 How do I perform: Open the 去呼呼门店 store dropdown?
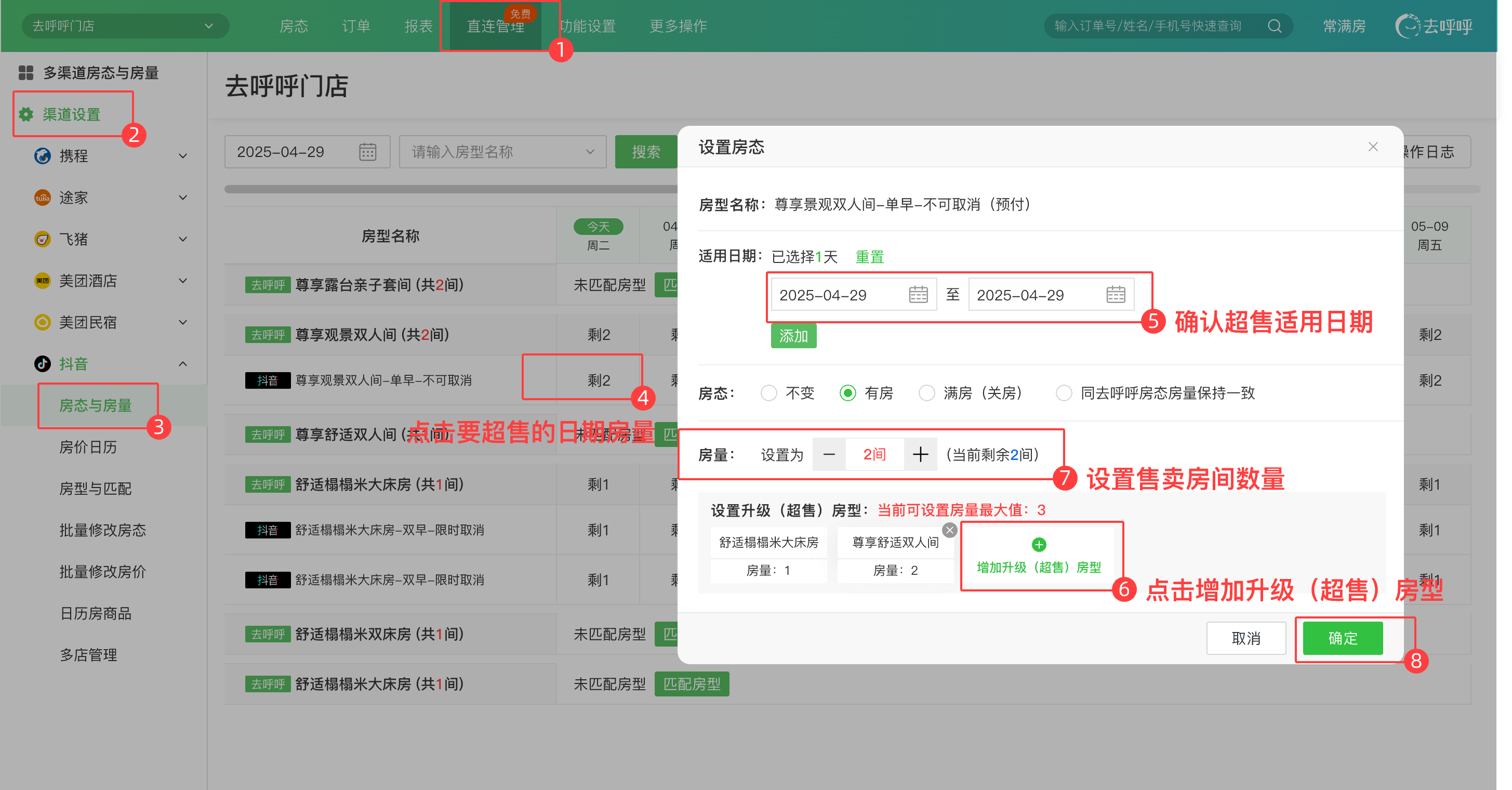pyautogui.click(x=124, y=27)
